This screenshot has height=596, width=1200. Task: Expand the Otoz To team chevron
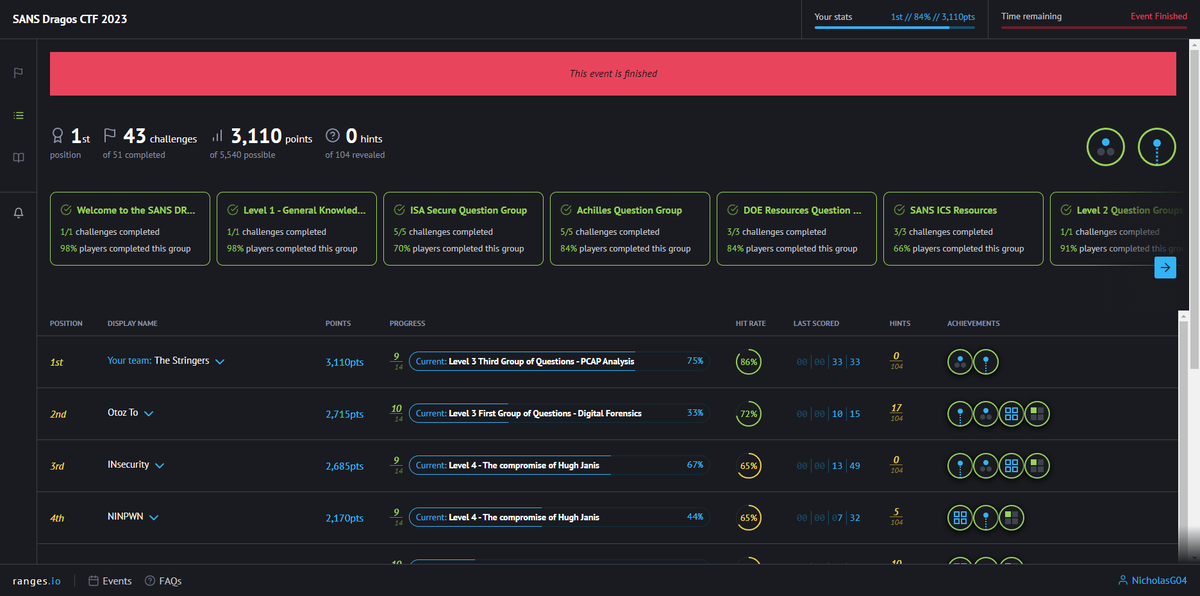[x=150, y=414]
